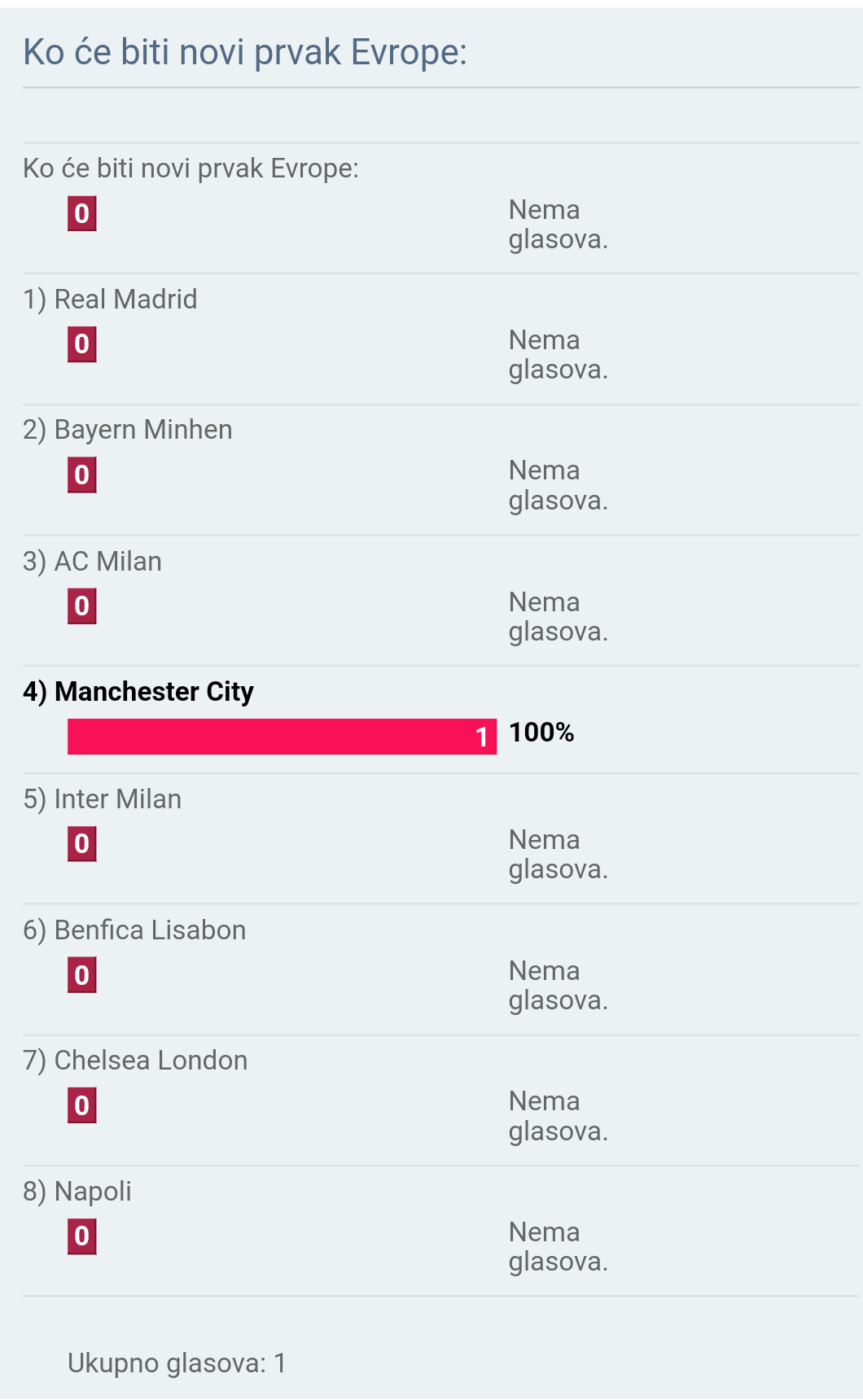Click the zero badge under Chelsea London
This screenshot has width=863, height=1400.
[82, 1105]
